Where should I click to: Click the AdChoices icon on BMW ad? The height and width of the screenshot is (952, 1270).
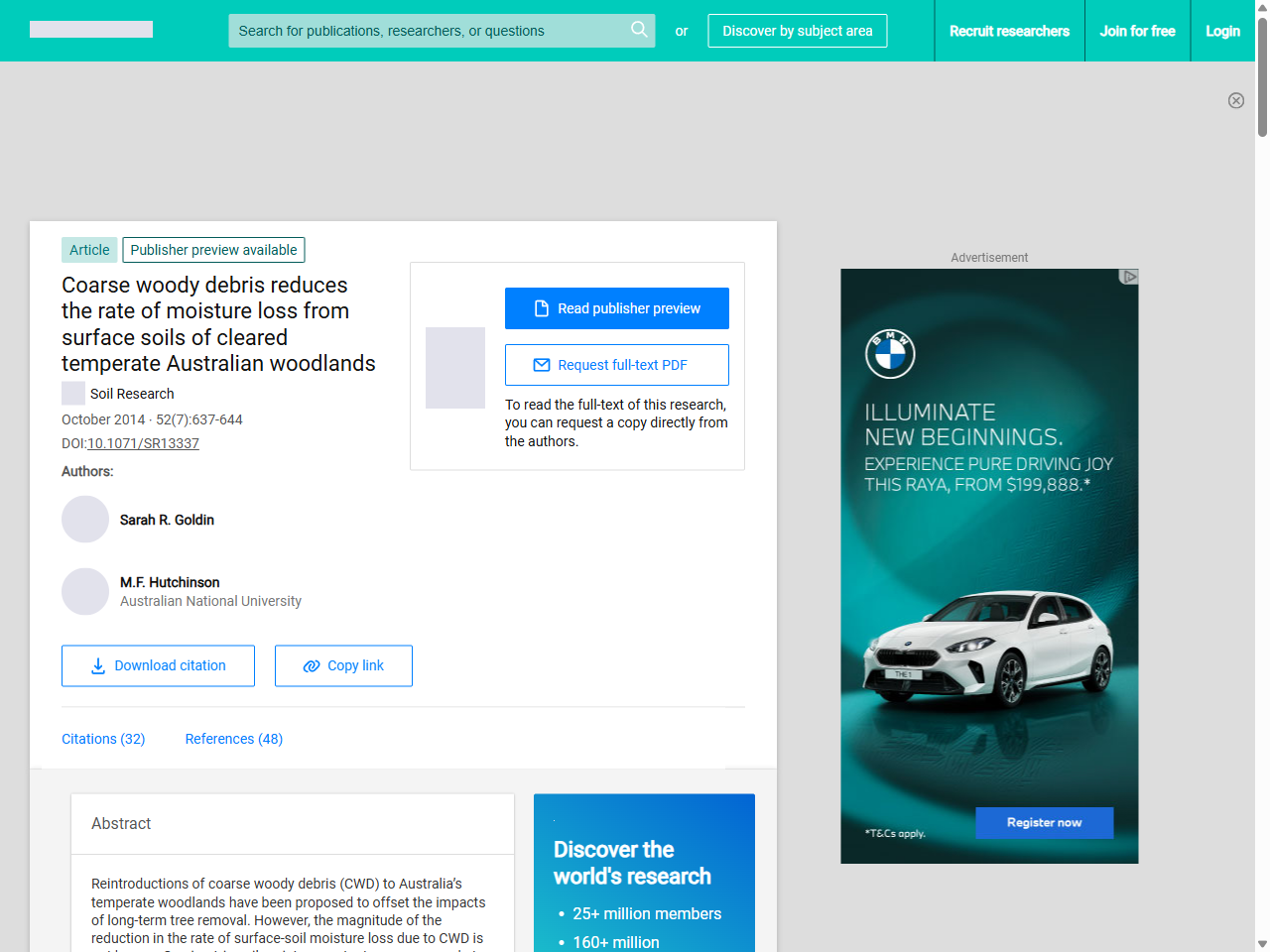coord(1128,277)
